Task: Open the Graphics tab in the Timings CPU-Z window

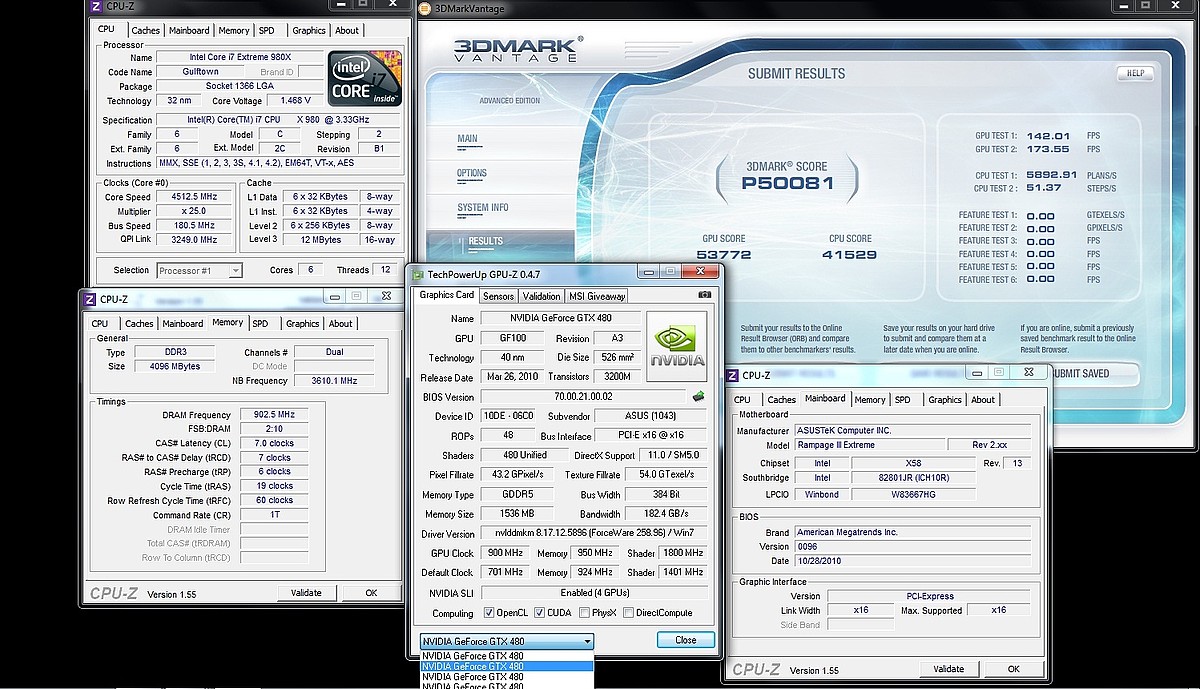Action: pyautogui.click(x=302, y=323)
